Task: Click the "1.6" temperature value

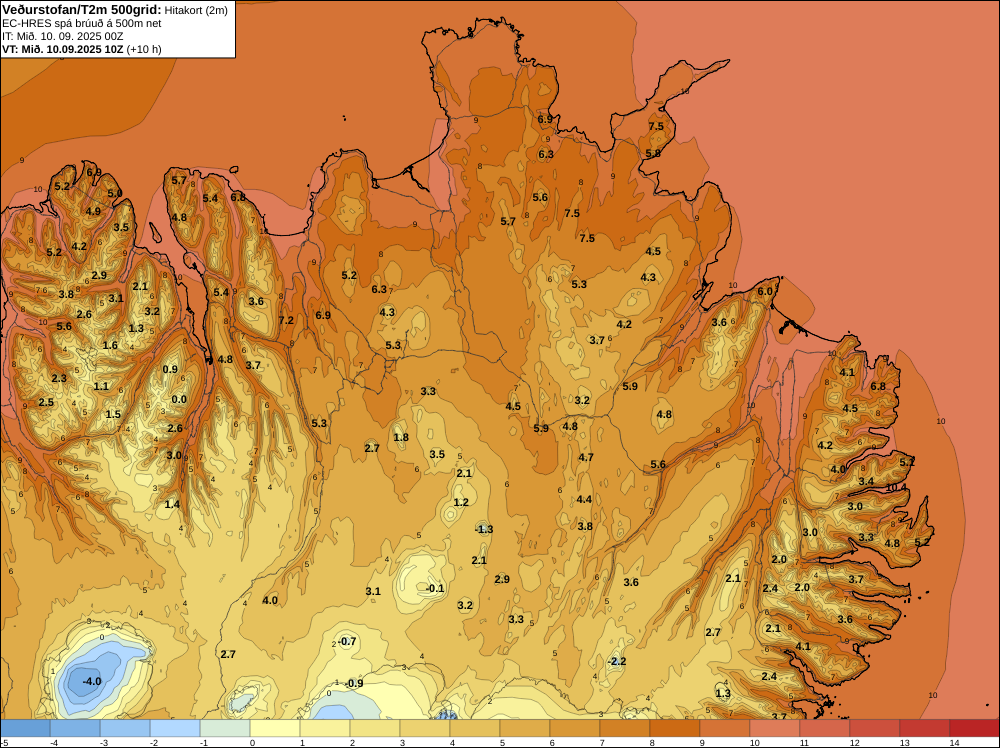Action: click(x=110, y=346)
